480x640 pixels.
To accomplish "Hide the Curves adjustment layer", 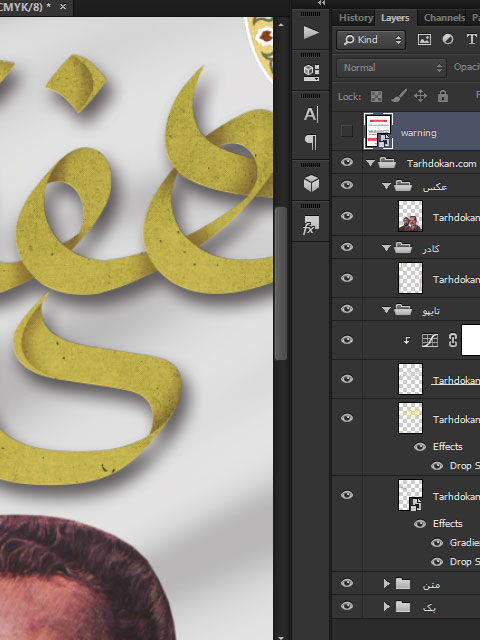I will click(x=347, y=340).
